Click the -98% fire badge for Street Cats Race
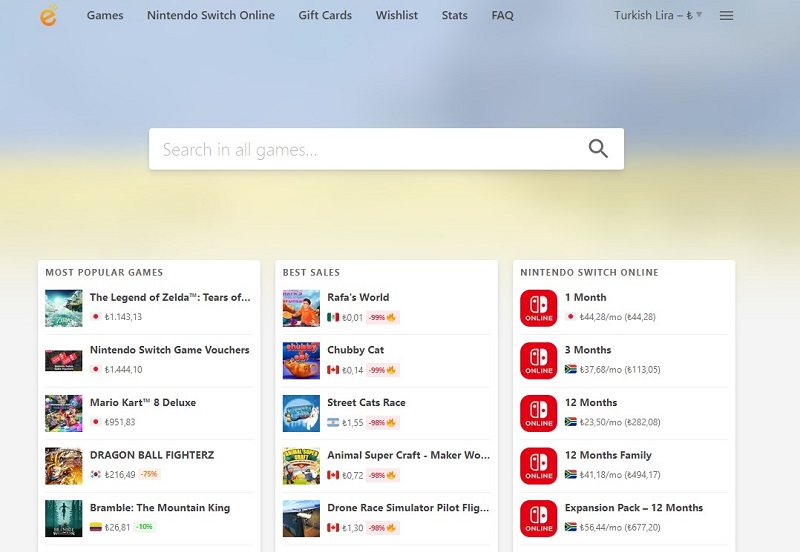This screenshot has height=552, width=800. (382, 422)
